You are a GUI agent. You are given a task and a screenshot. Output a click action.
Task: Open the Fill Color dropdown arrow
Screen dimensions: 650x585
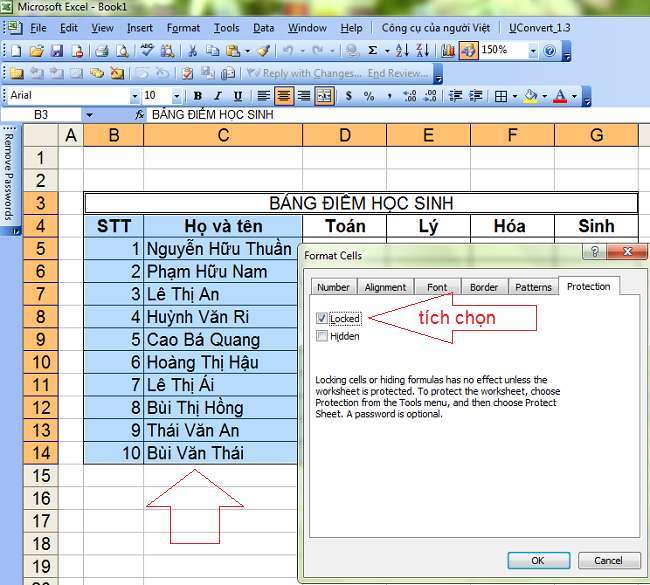click(x=544, y=96)
